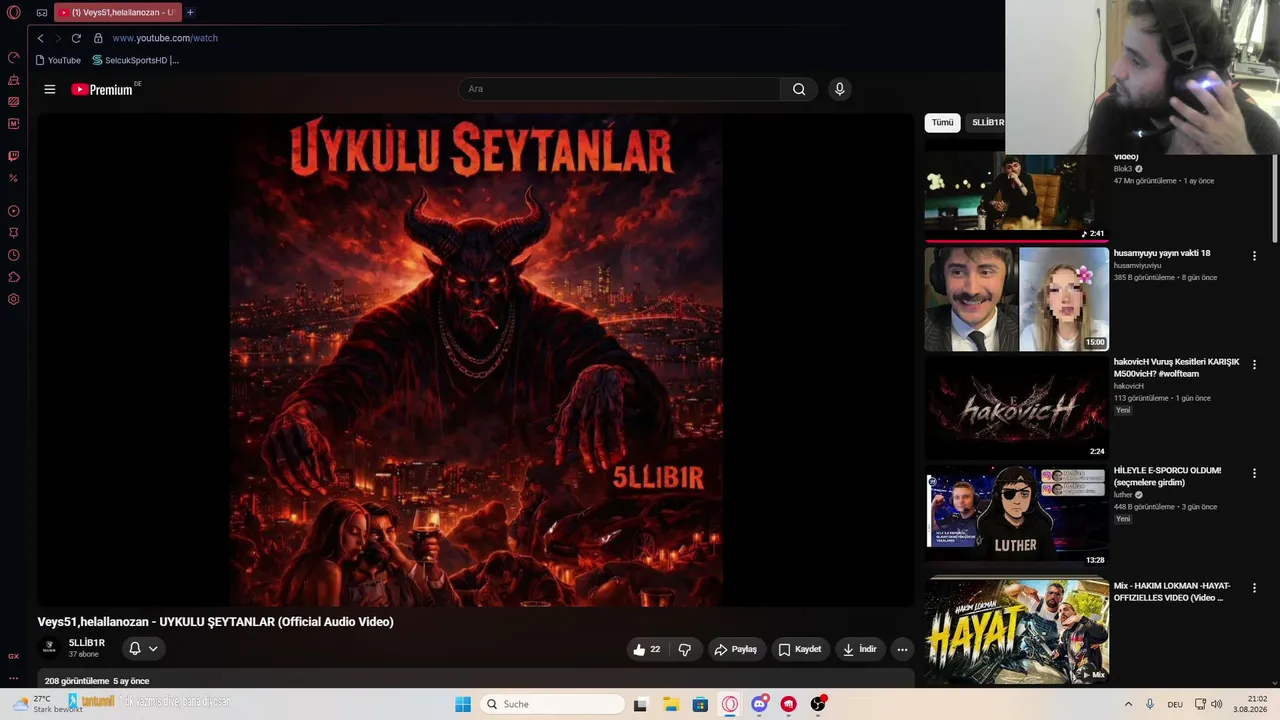
Task: Click the Paylaş share button
Action: point(735,649)
